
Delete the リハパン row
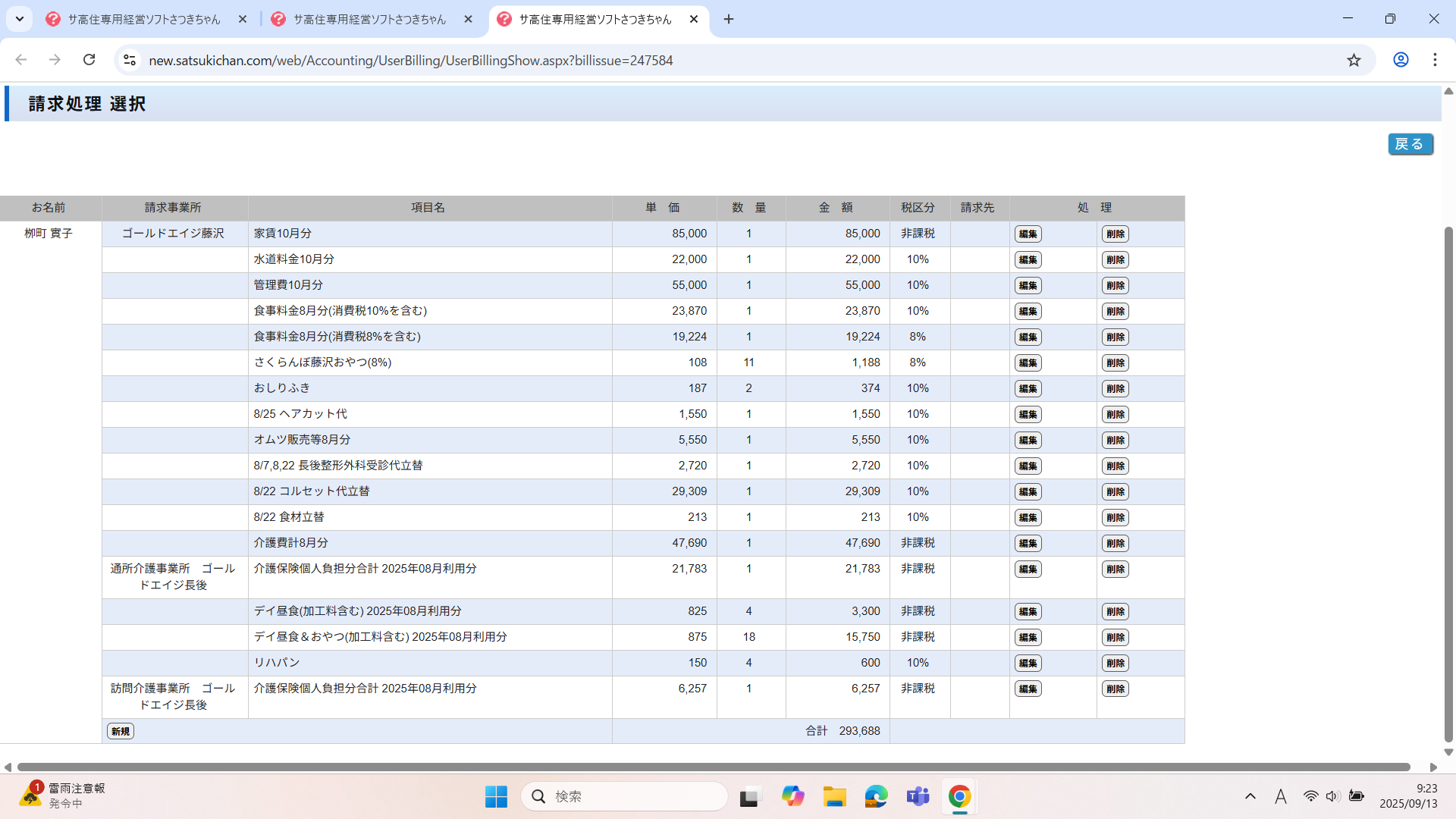(1115, 664)
